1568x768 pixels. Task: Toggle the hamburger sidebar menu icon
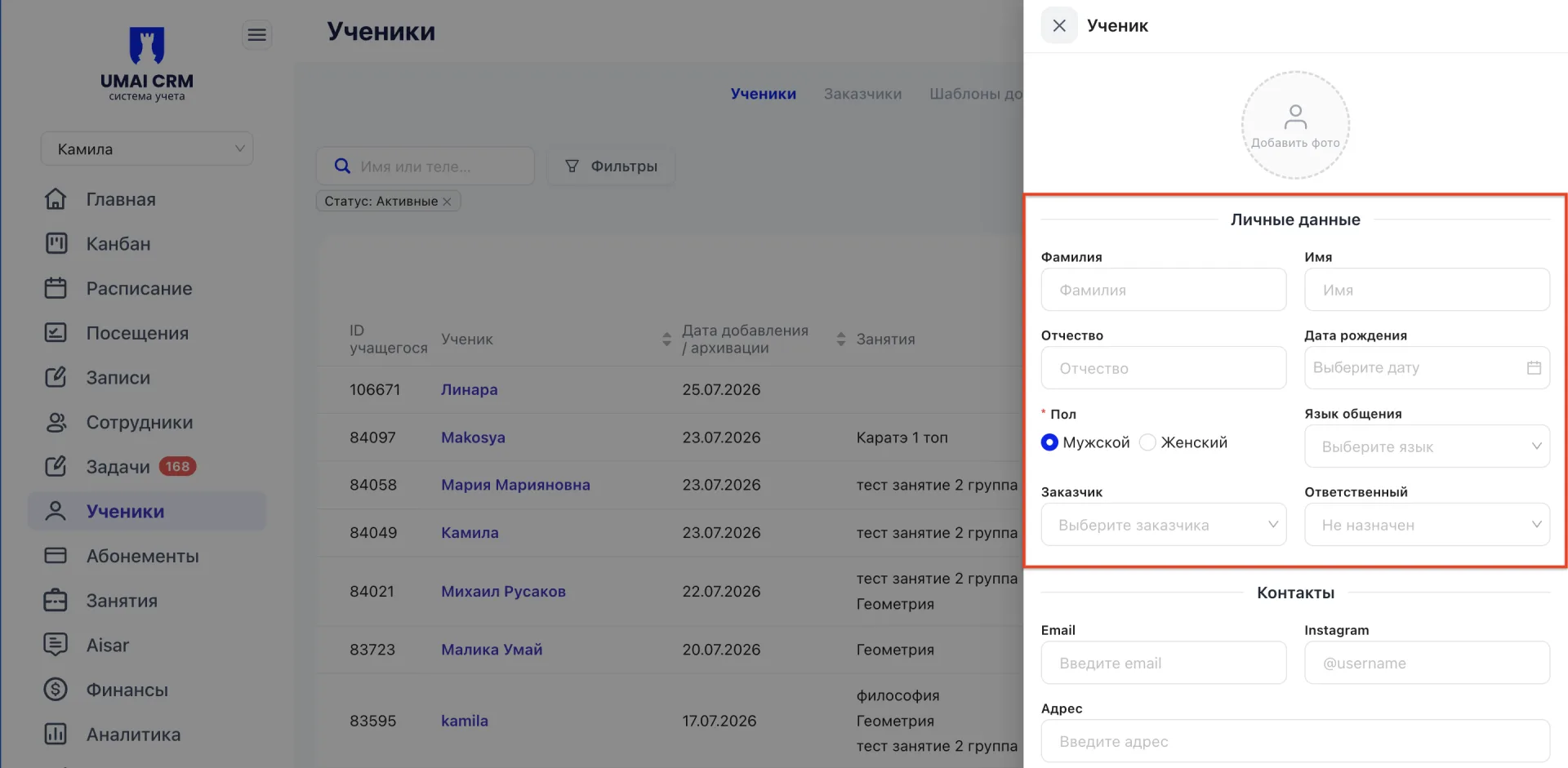click(x=257, y=34)
